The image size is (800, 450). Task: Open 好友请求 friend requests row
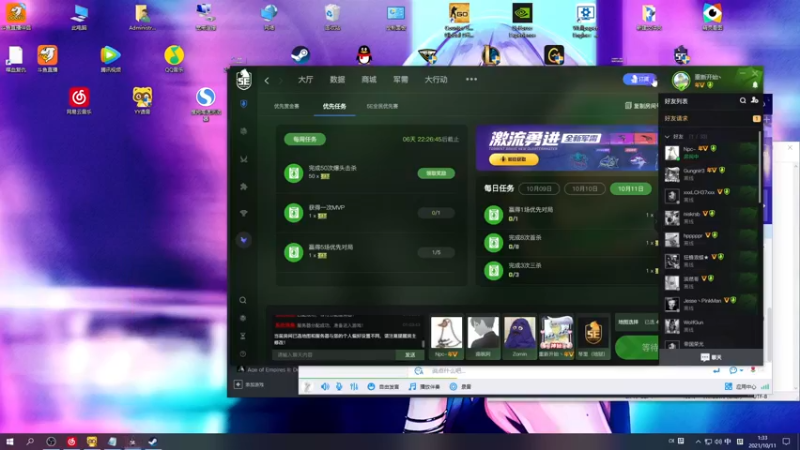tap(711, 118)
